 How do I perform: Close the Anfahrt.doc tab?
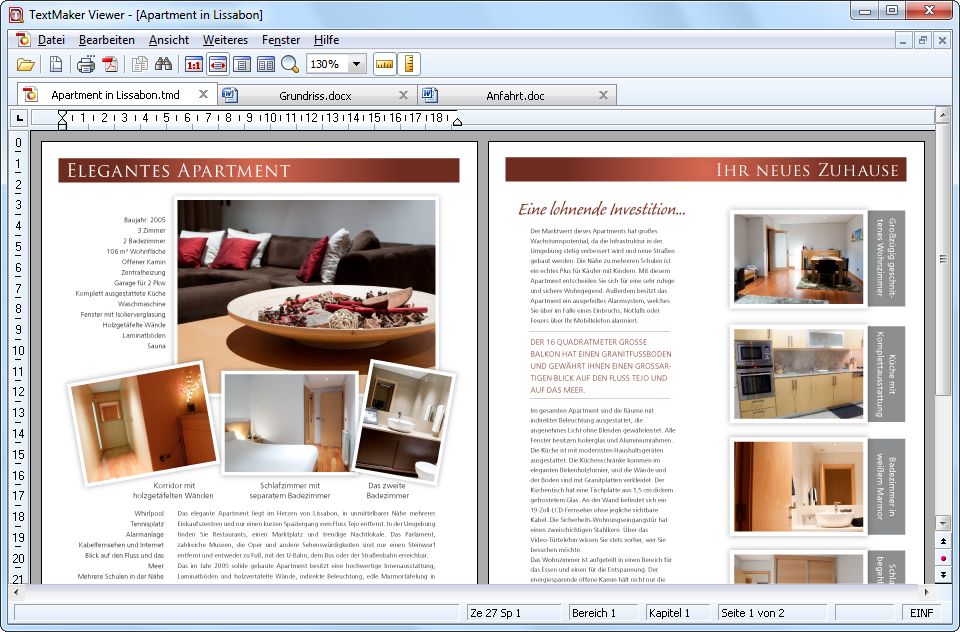coord(604,95)
